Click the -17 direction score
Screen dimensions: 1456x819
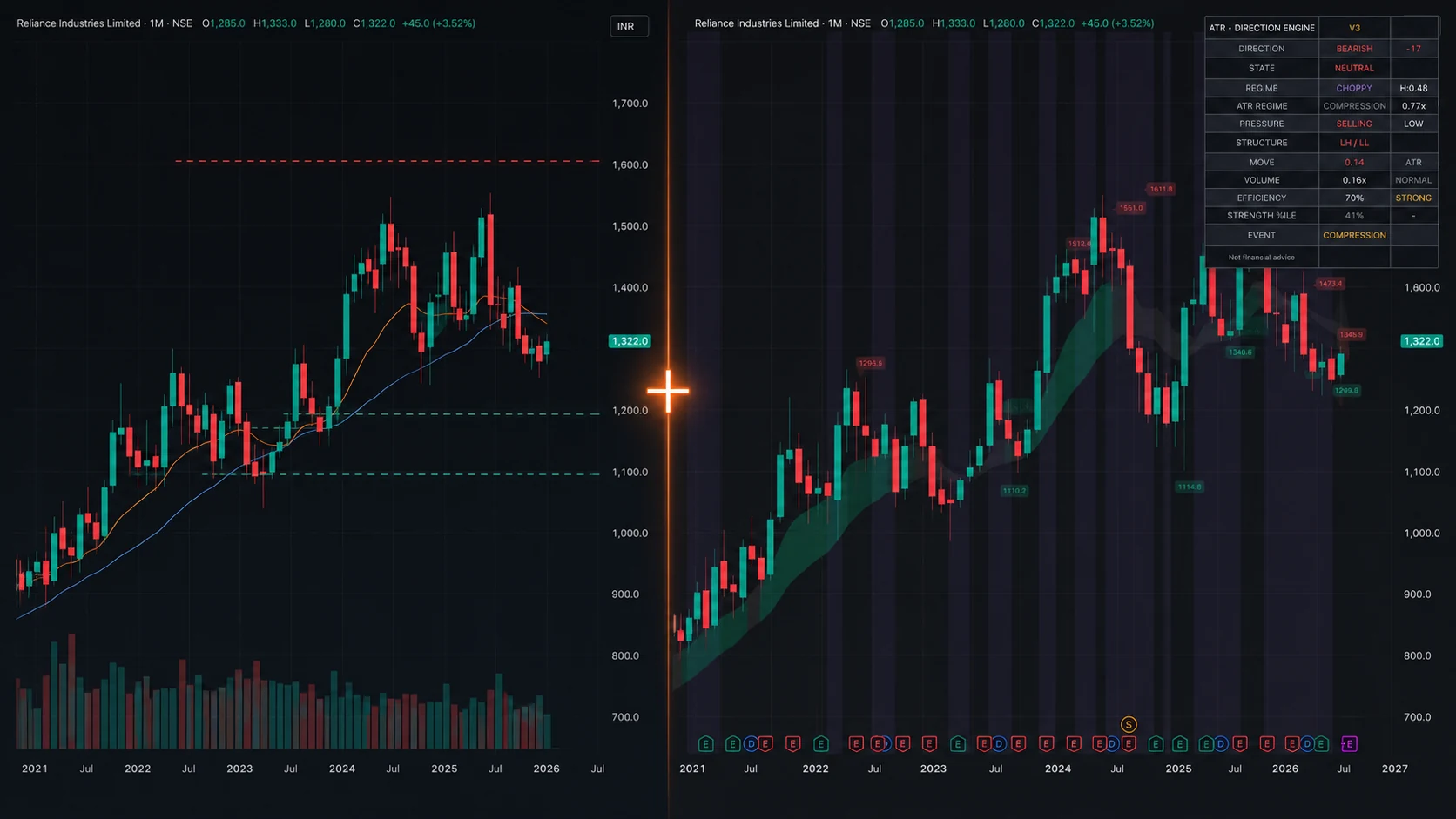click(x=1413, y=49)
